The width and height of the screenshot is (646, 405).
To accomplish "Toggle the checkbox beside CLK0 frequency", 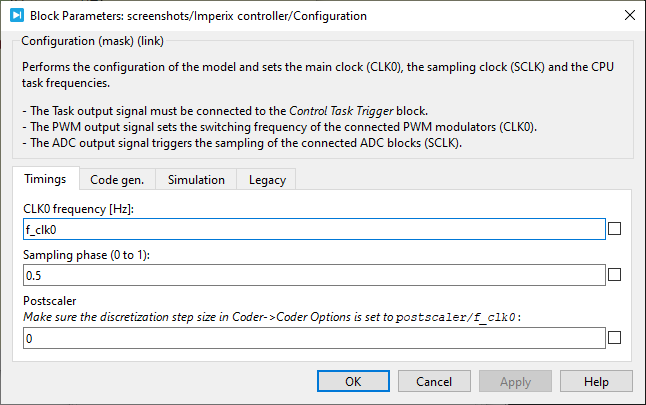I will point(615,229).
